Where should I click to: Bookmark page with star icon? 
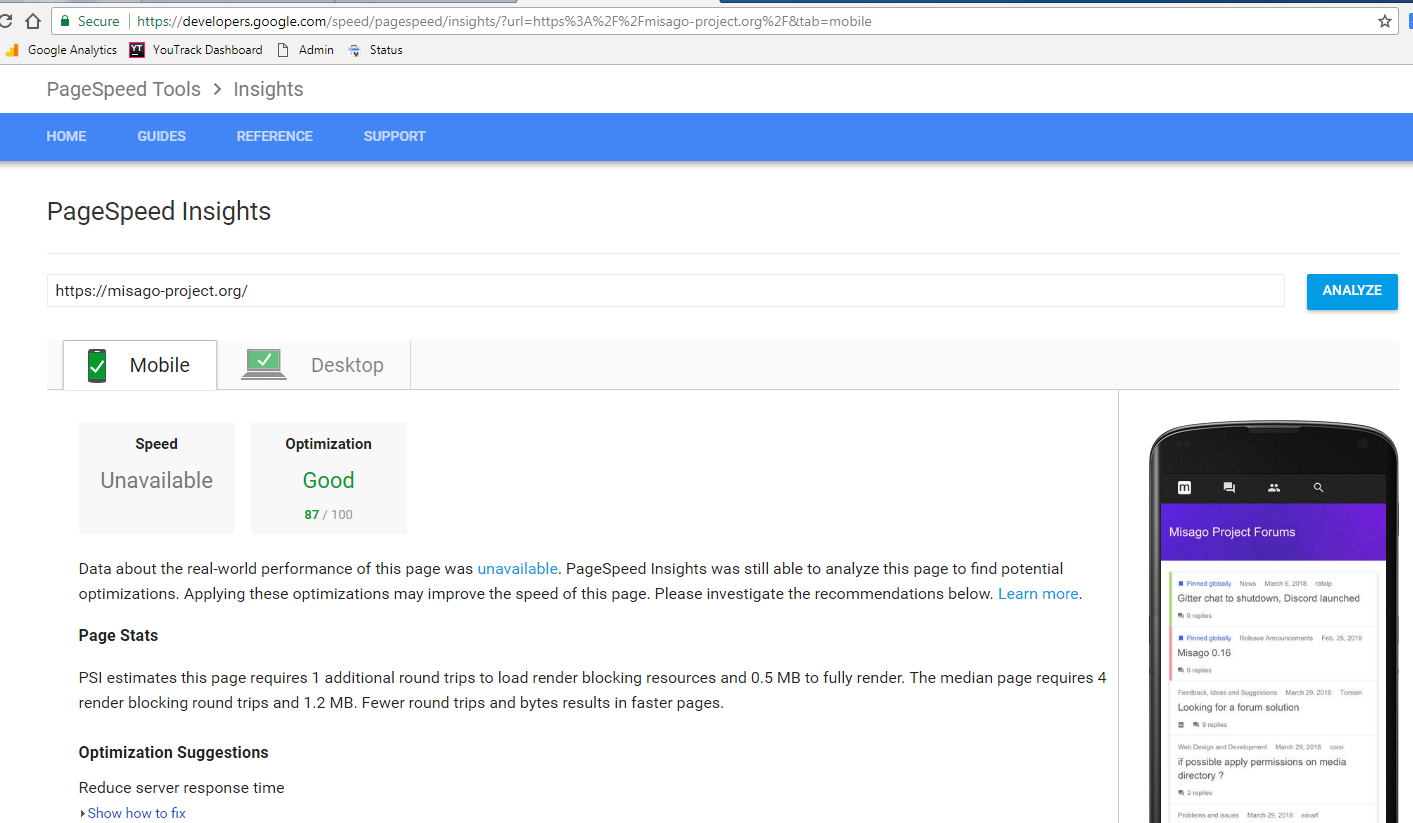1384,21
